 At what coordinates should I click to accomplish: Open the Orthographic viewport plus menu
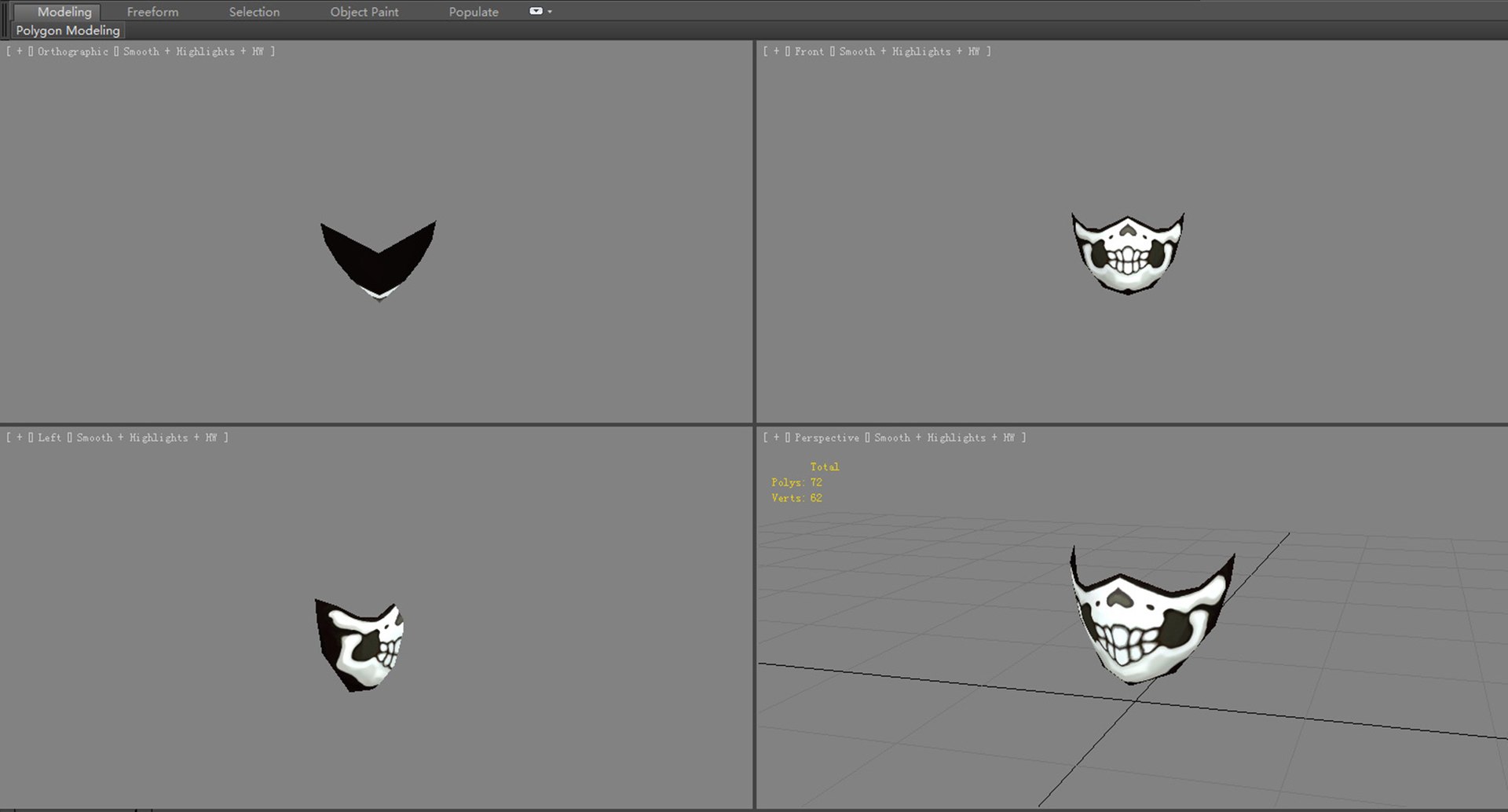click(20, 51)
